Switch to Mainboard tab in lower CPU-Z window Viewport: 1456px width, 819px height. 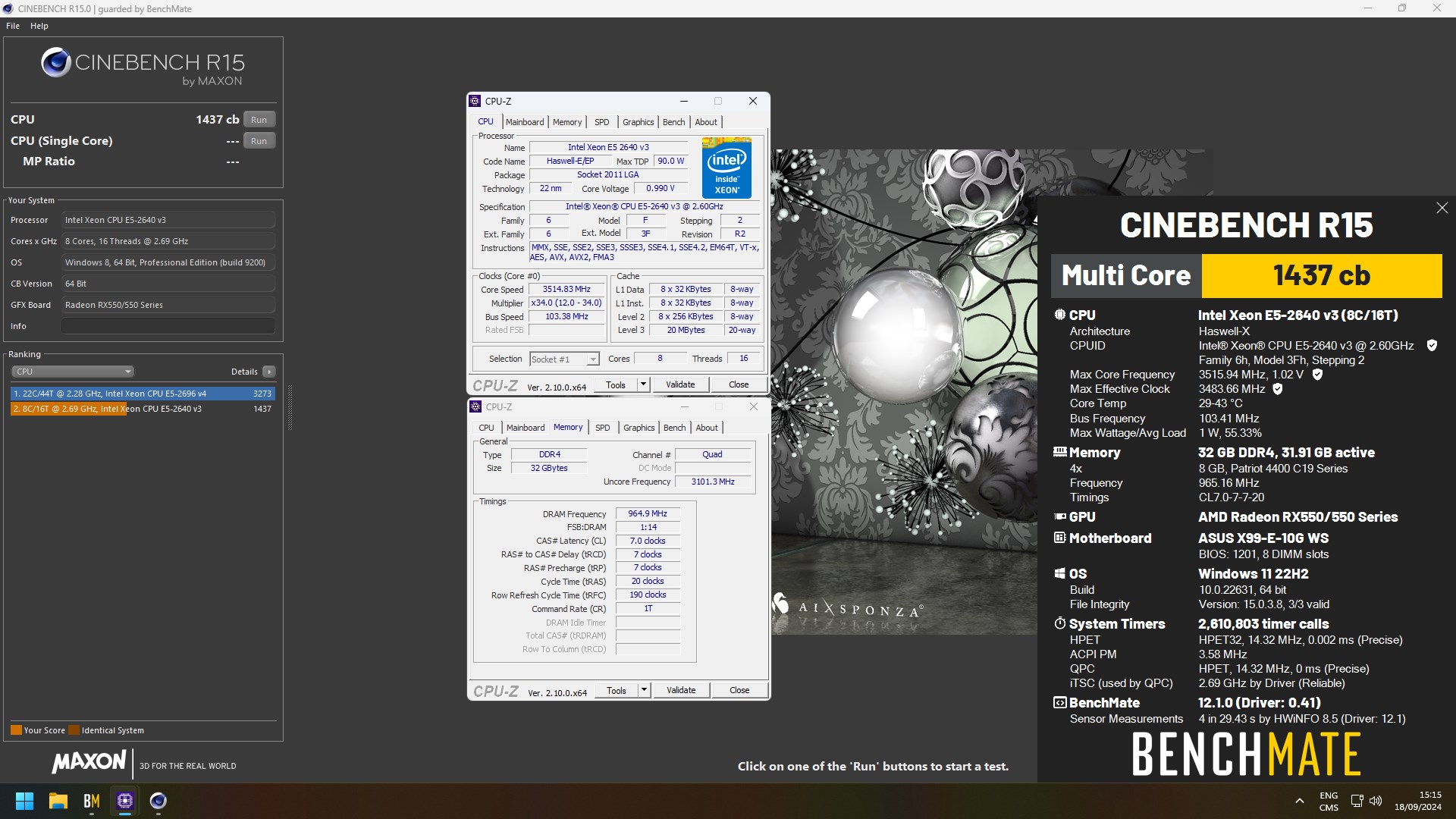(x=526, y=428)
